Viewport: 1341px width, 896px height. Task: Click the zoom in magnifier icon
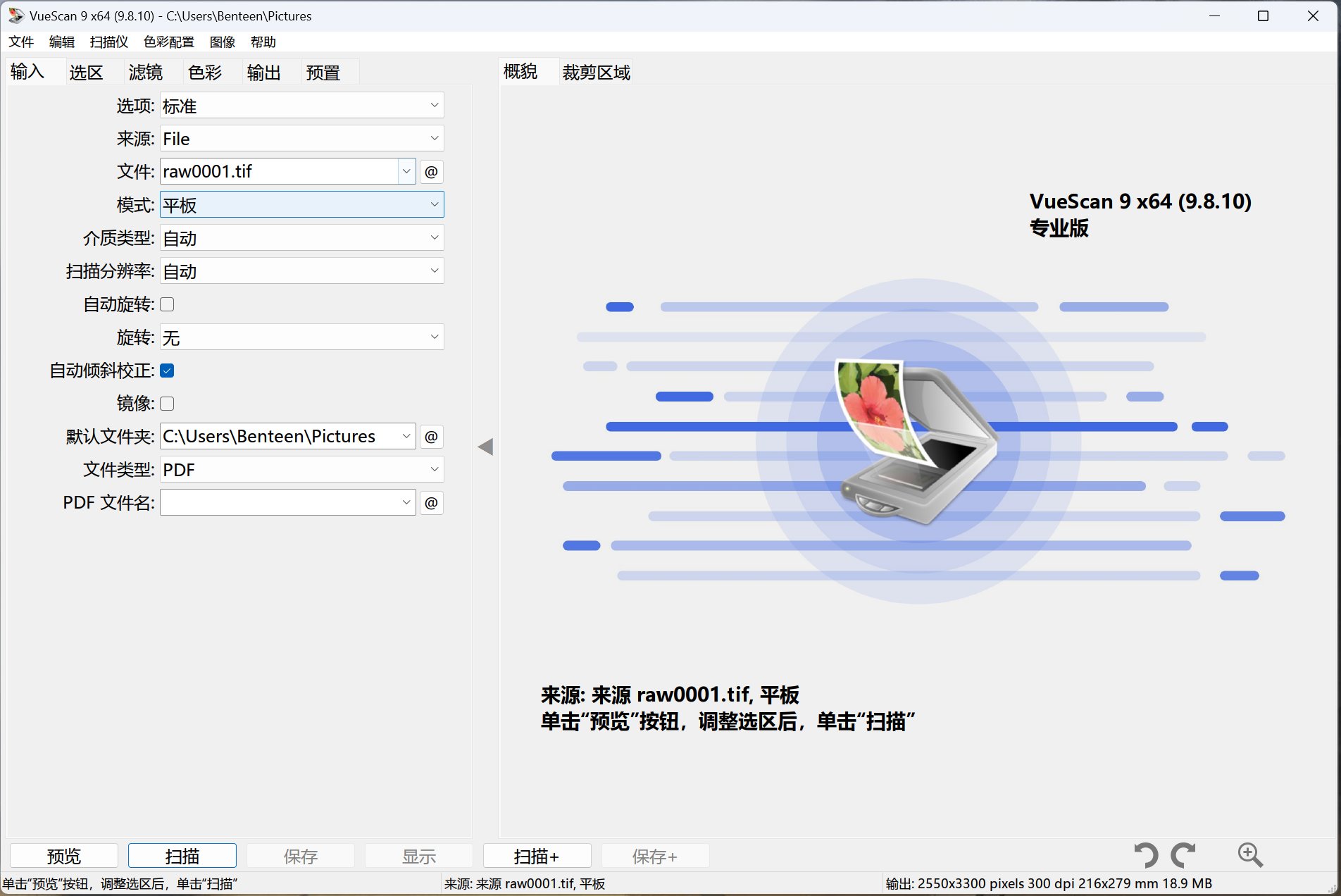coord(1250,854)
